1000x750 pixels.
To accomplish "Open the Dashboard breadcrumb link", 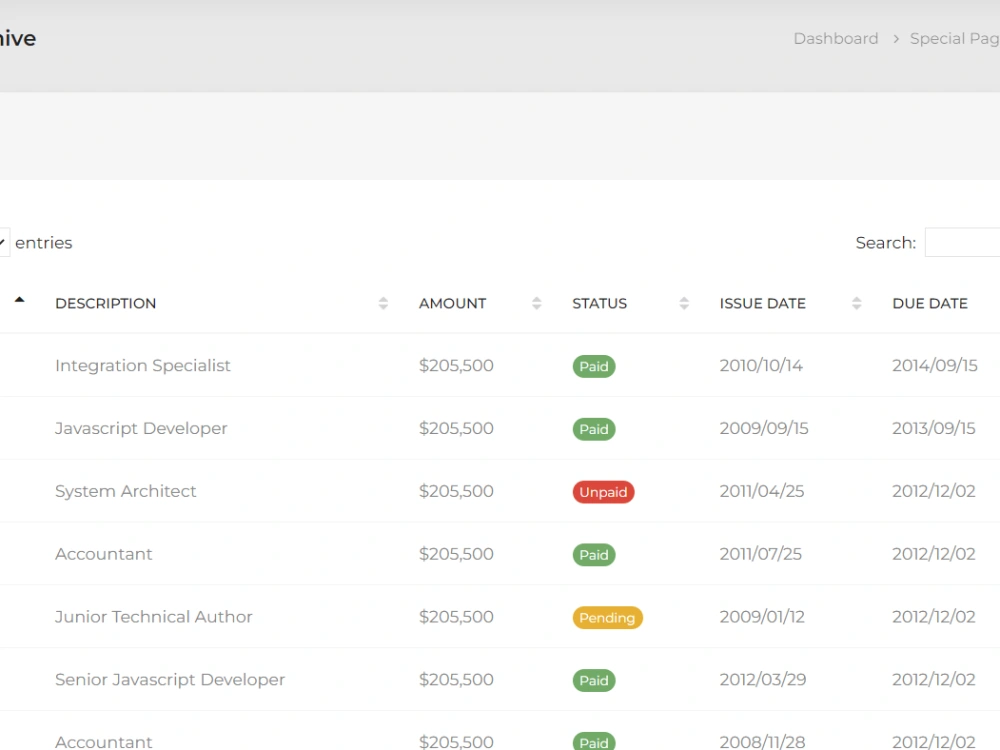I will click(836, 38).
